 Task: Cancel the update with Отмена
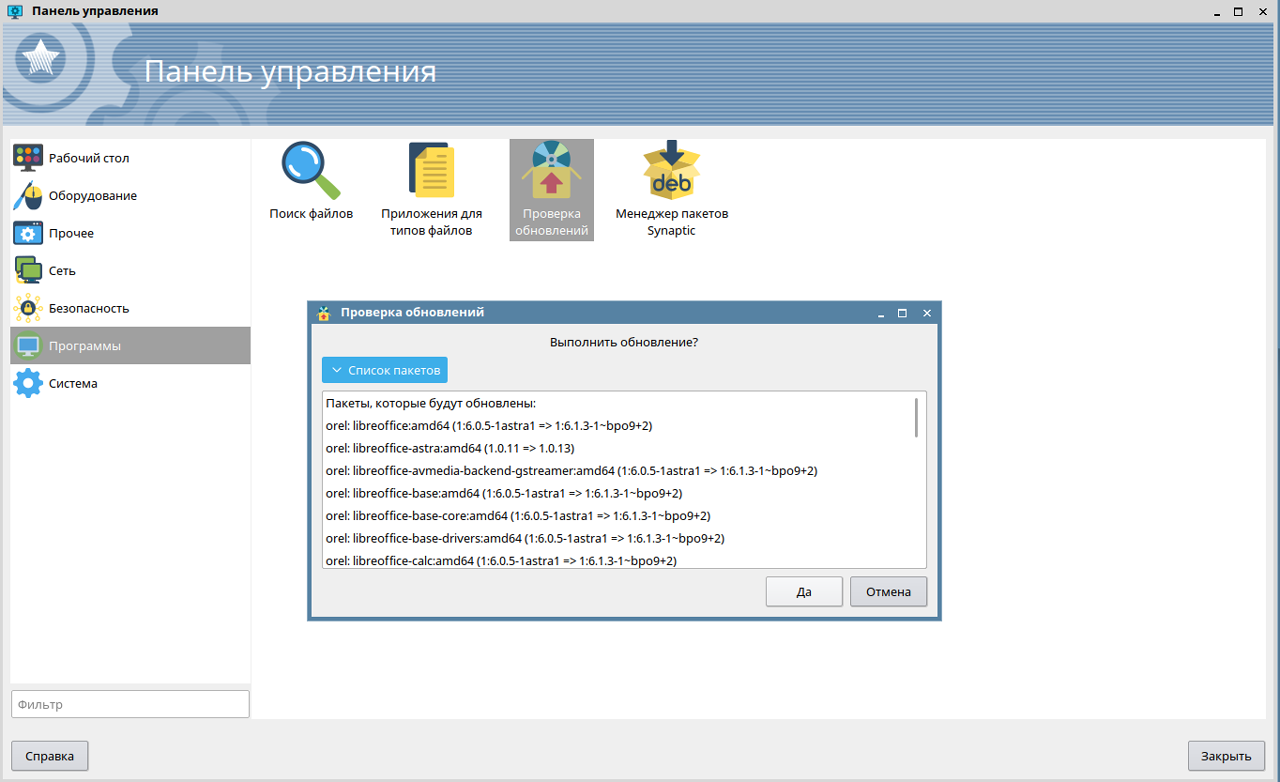[x=889, y=591]
